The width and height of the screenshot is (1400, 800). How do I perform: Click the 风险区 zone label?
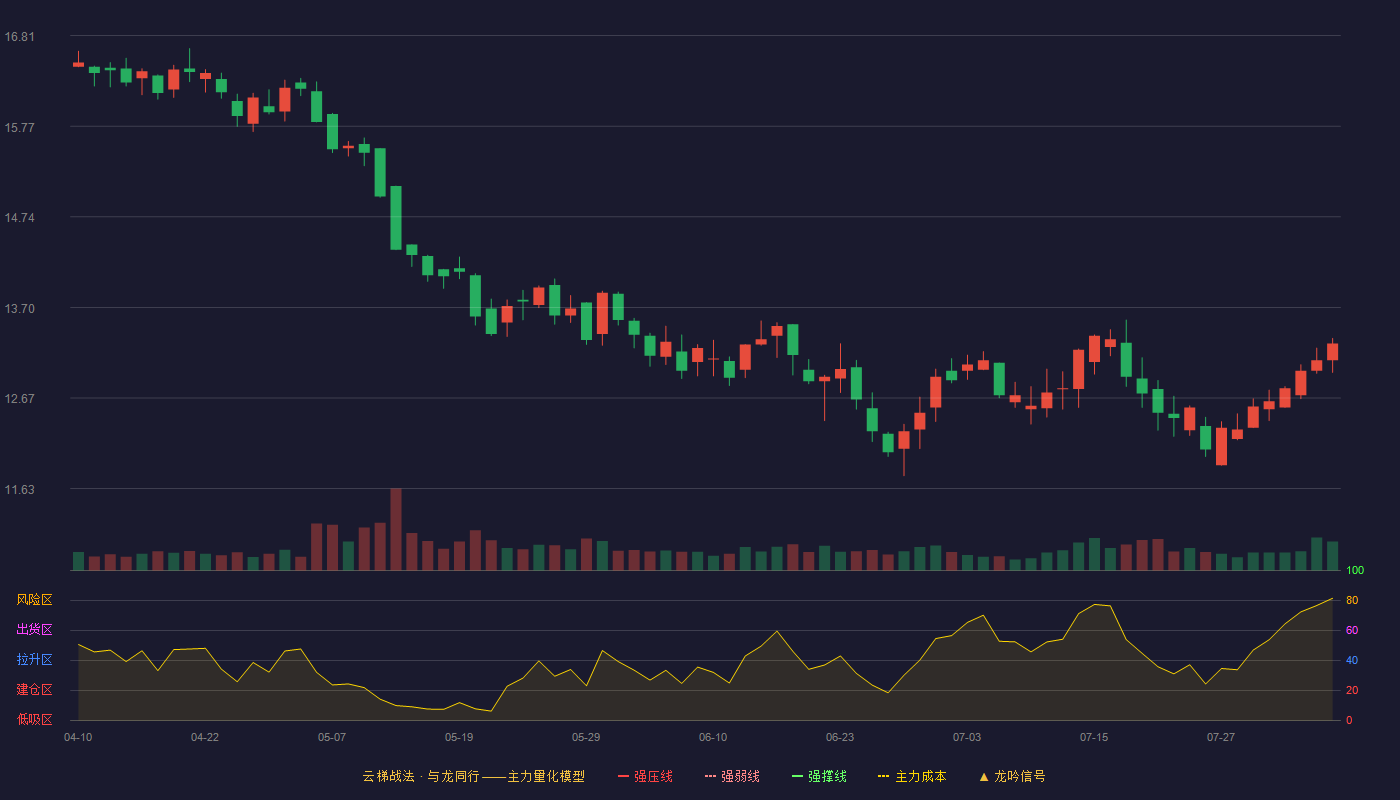34,600
